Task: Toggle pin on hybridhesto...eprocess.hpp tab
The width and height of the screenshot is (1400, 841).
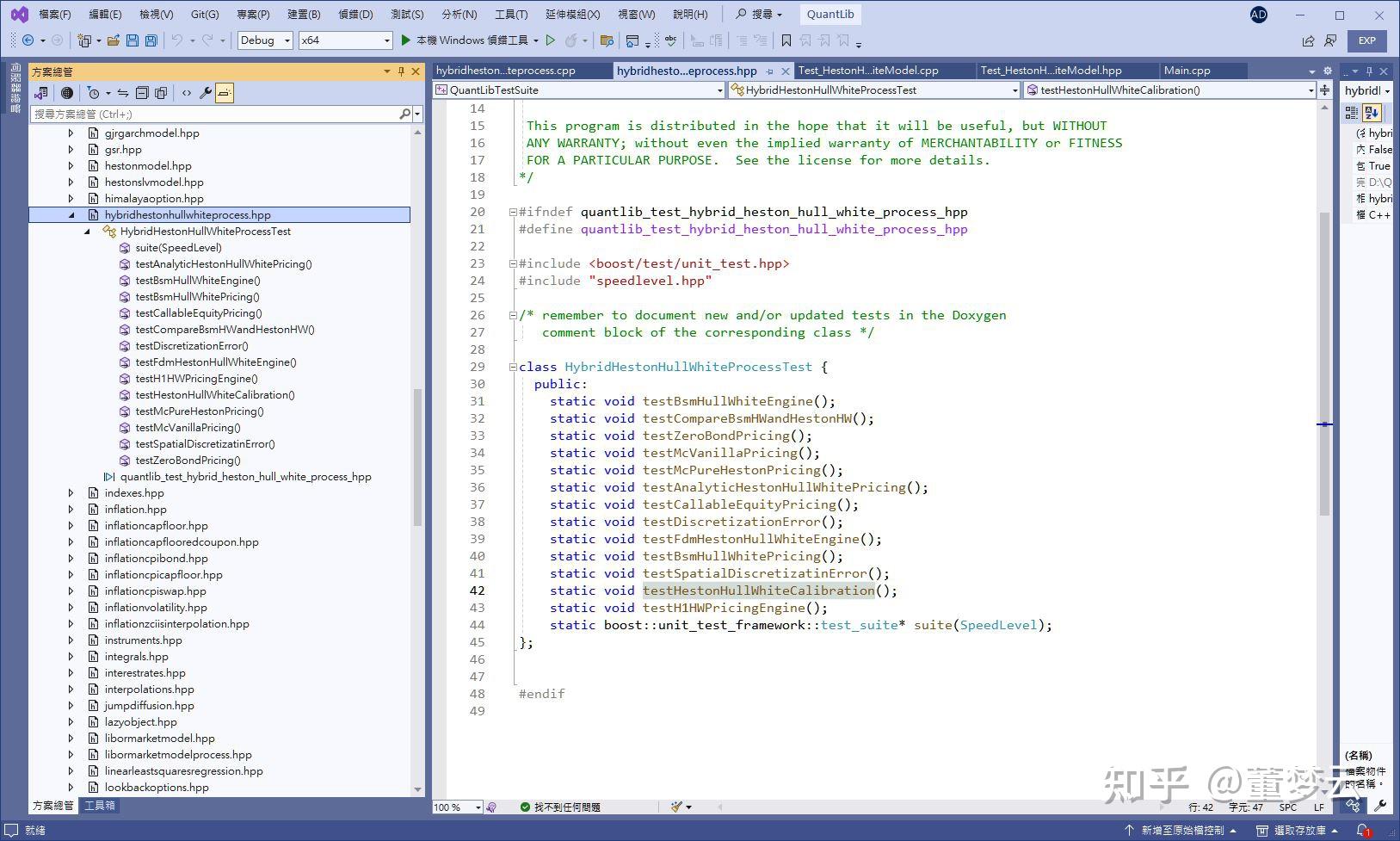Action: coord(770,71)
